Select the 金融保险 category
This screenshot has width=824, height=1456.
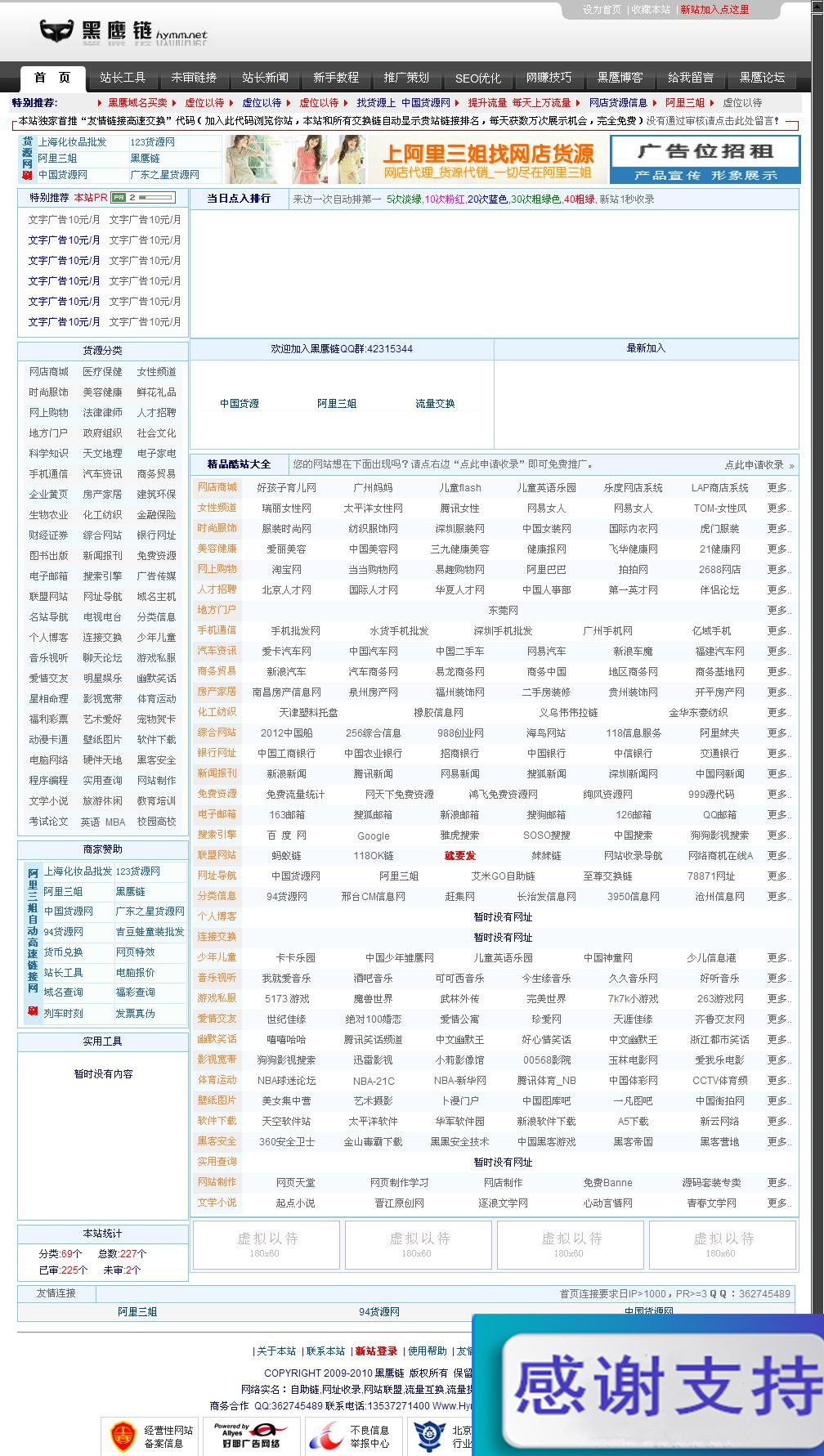click(156, 515)
